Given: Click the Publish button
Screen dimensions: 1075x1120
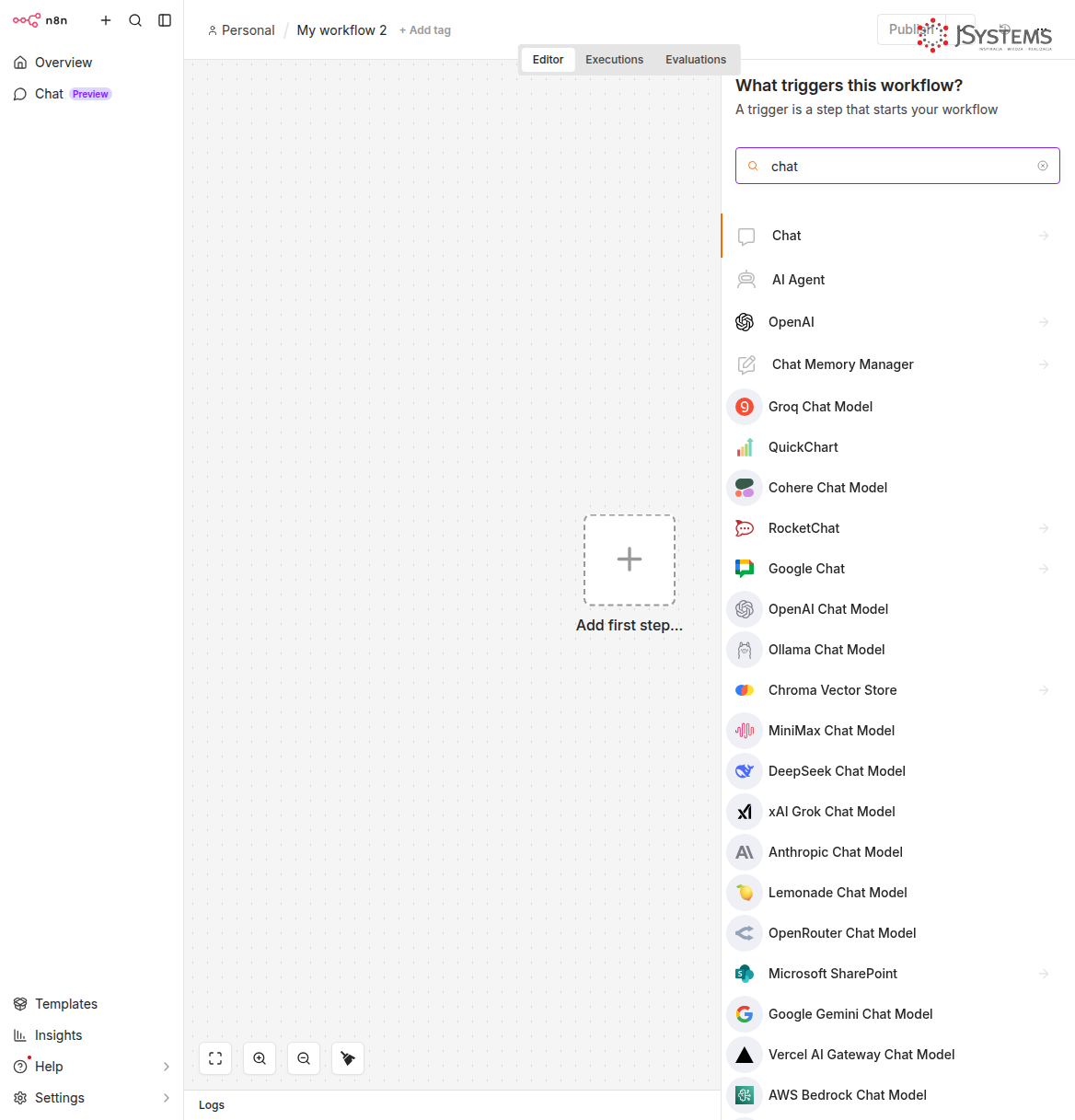Looking at the screenshot, I should tap(911, 29).
